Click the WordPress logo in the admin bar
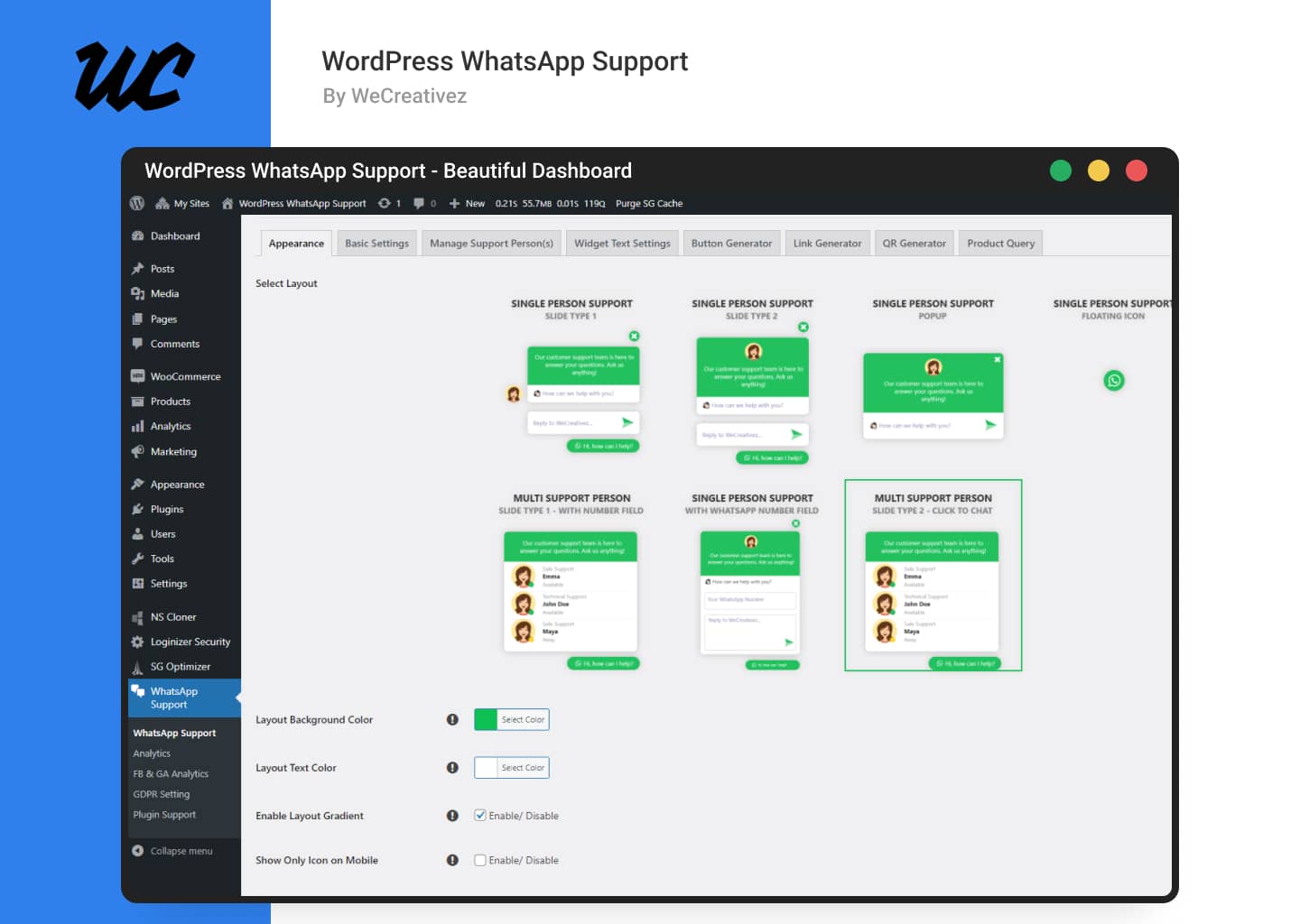The width and height of the screenshot is (1300, 924). coord(137,203)
